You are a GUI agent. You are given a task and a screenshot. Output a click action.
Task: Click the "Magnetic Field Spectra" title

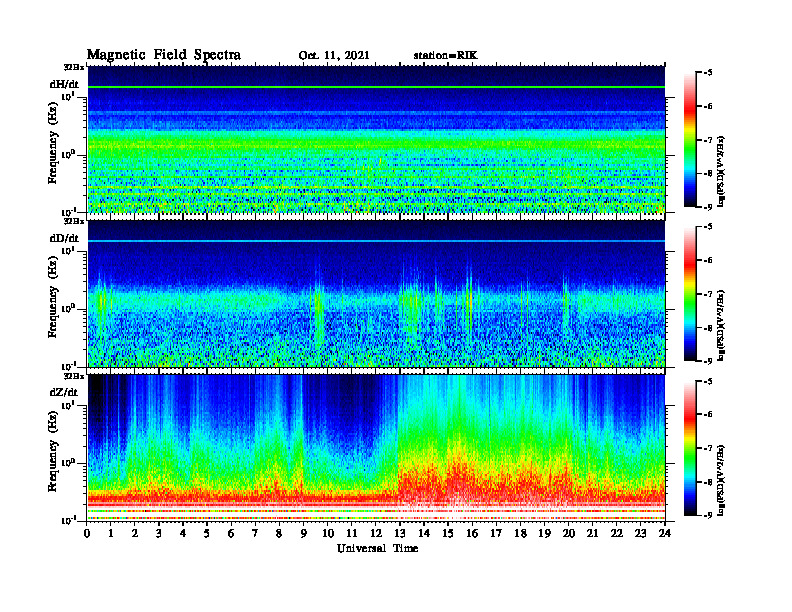(164, 56)
